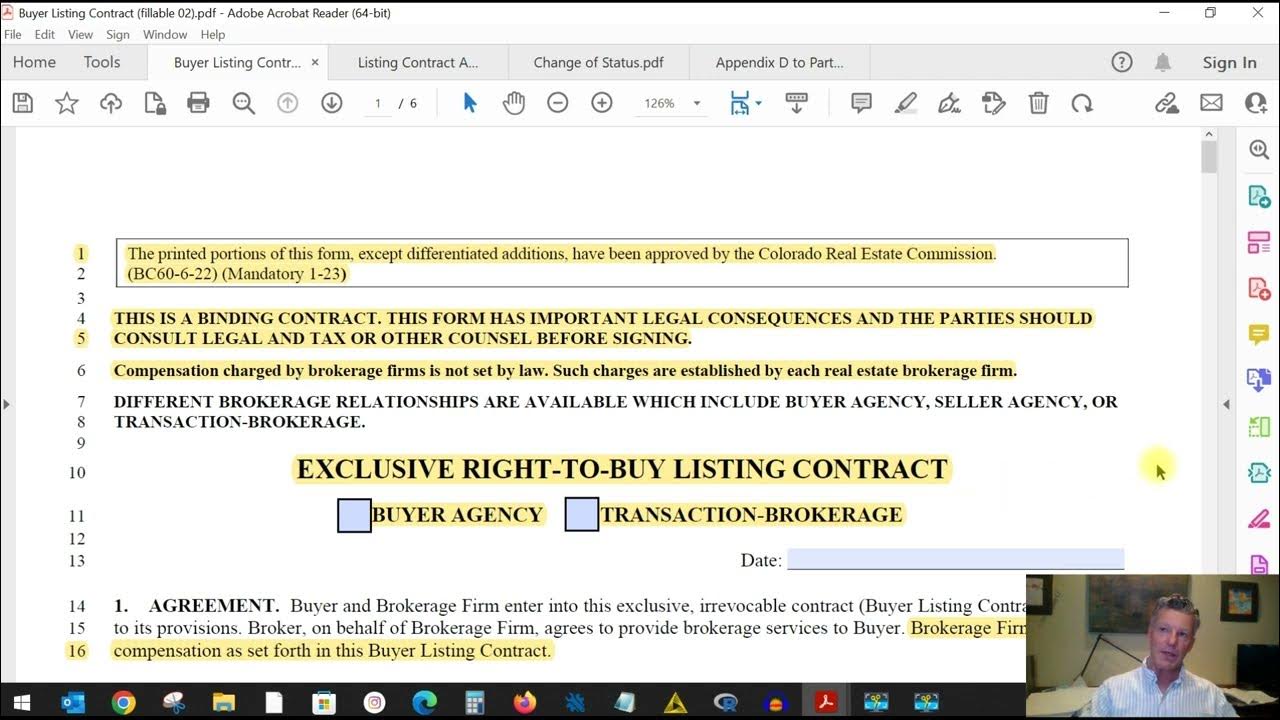The width and height of the screenshot is (1280, 720).
Task: Open the sign document tool
Action: coord(949,103)
